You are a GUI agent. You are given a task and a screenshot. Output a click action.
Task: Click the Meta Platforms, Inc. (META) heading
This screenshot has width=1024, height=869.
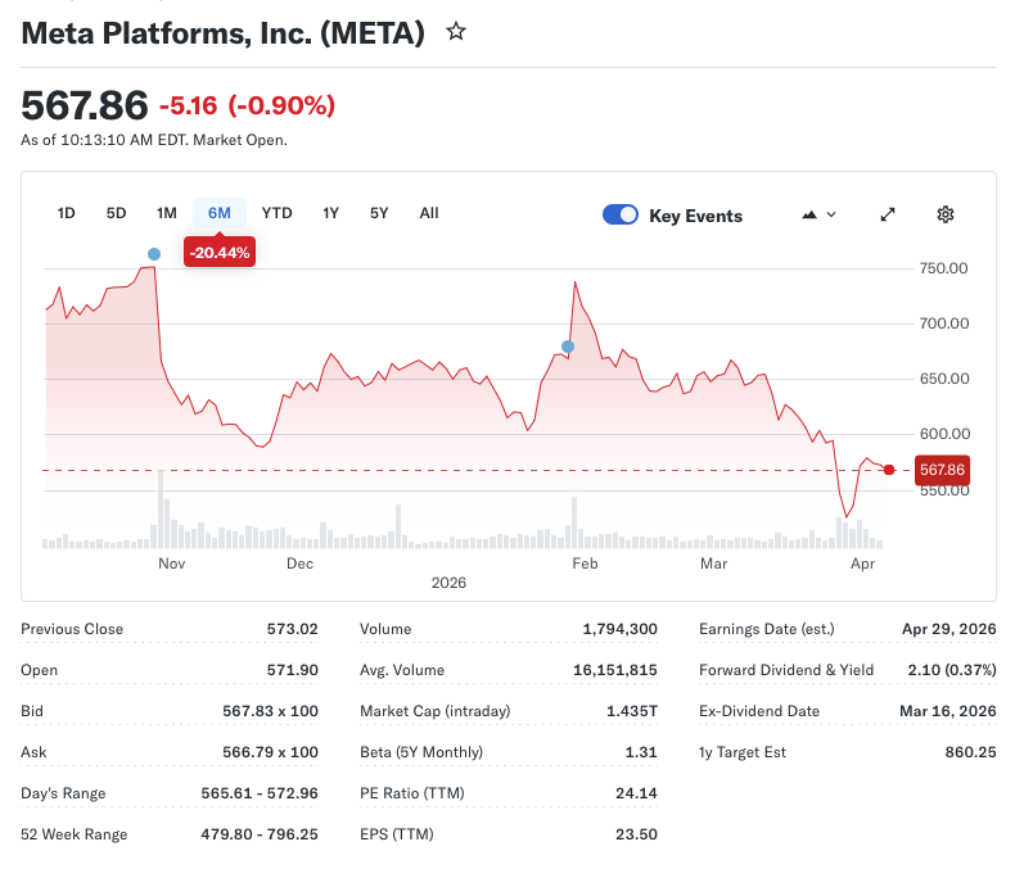(223, 33)
